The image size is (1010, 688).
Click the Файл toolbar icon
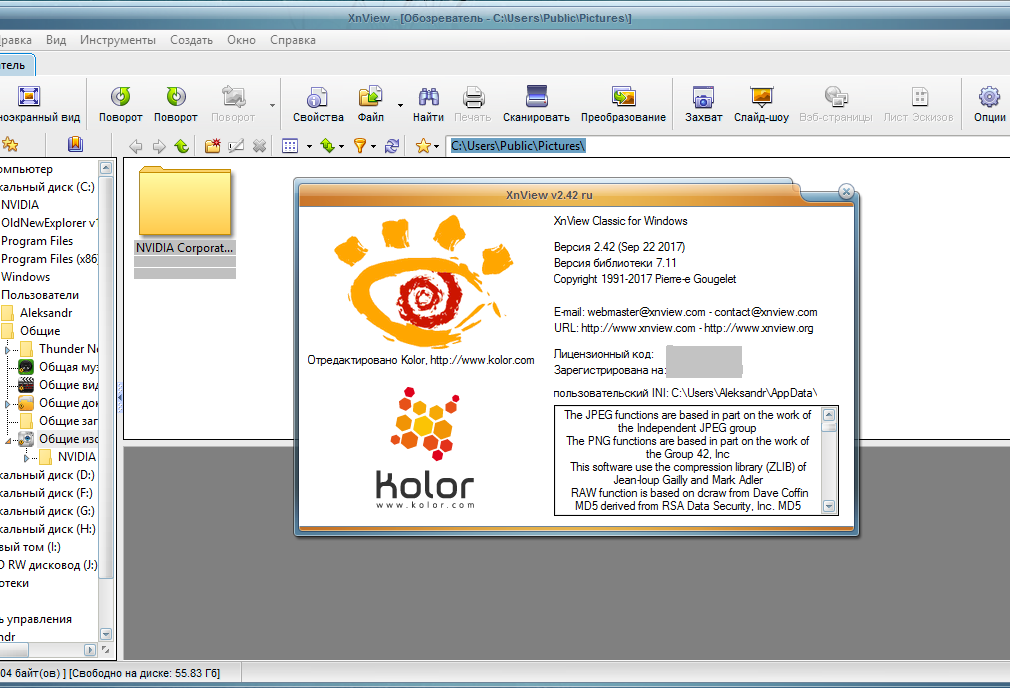370,97
